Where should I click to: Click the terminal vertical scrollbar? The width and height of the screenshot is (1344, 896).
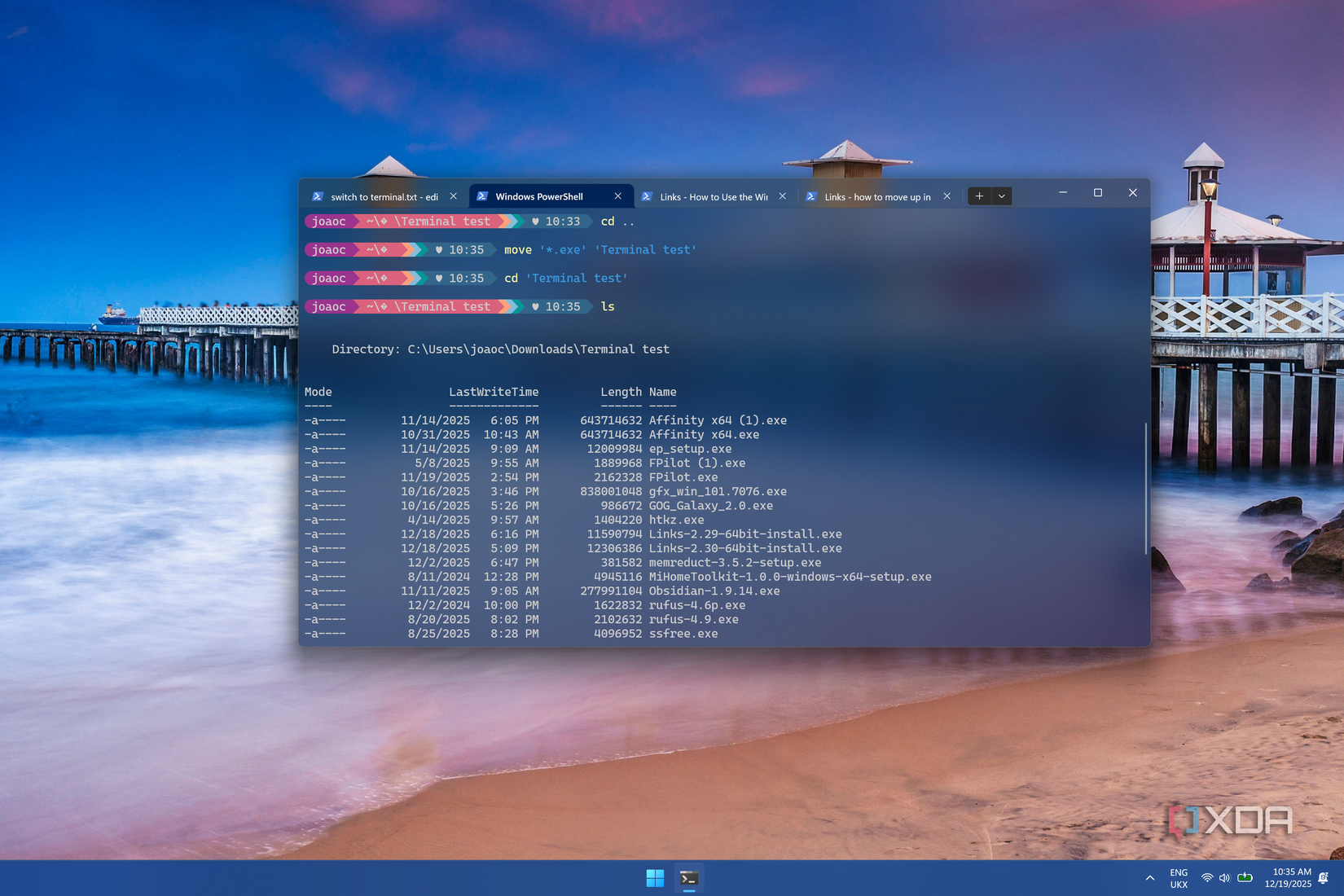click(x=1146, y=489)
